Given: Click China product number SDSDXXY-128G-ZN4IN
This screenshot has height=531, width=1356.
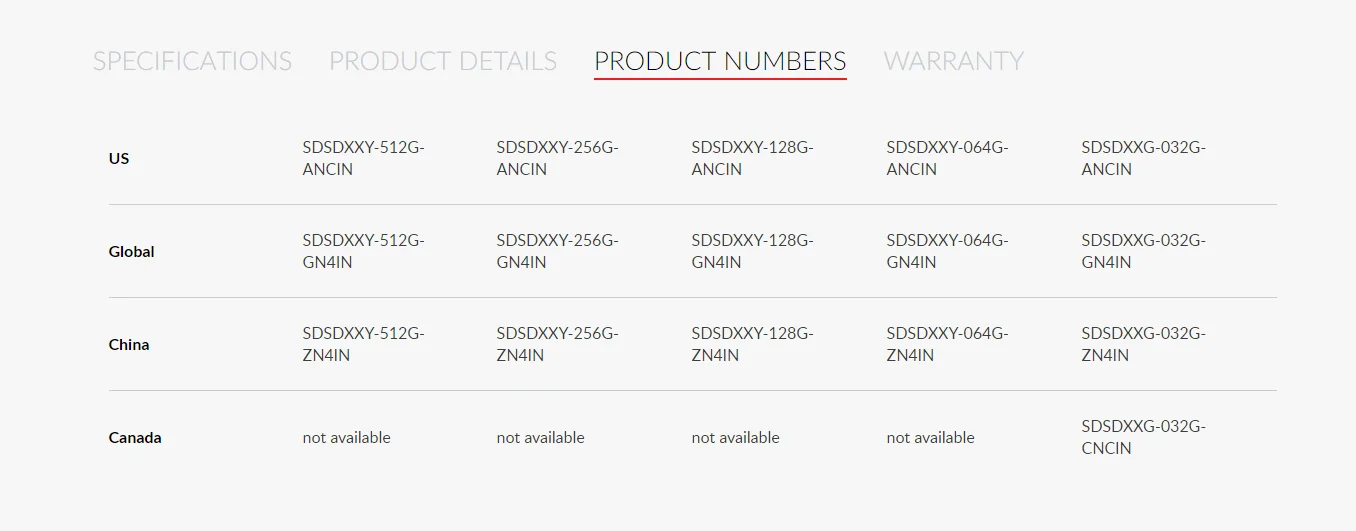Looking at the screenshot, I should pyautogui.click(x=752, y=344).
